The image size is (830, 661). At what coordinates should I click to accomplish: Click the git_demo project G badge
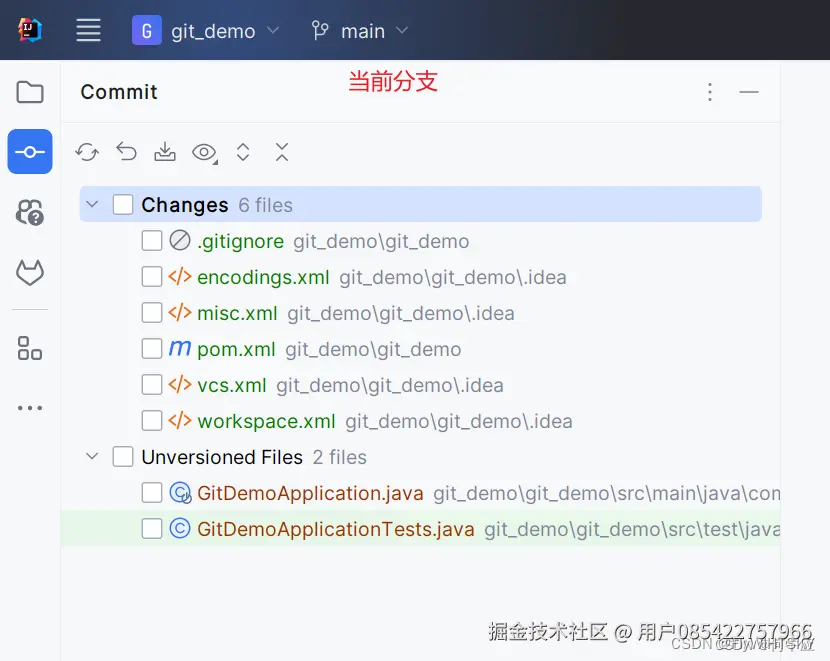click(x=147, y=30)
